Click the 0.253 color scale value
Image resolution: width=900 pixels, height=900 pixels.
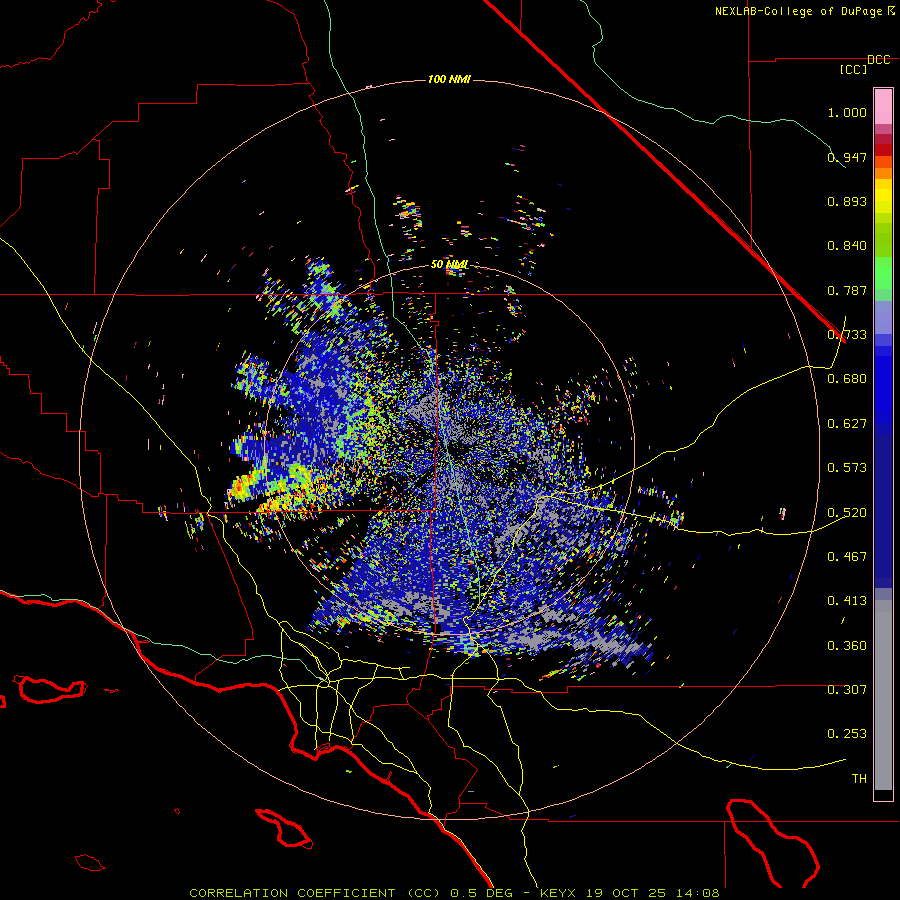click(x=847, y=734)
